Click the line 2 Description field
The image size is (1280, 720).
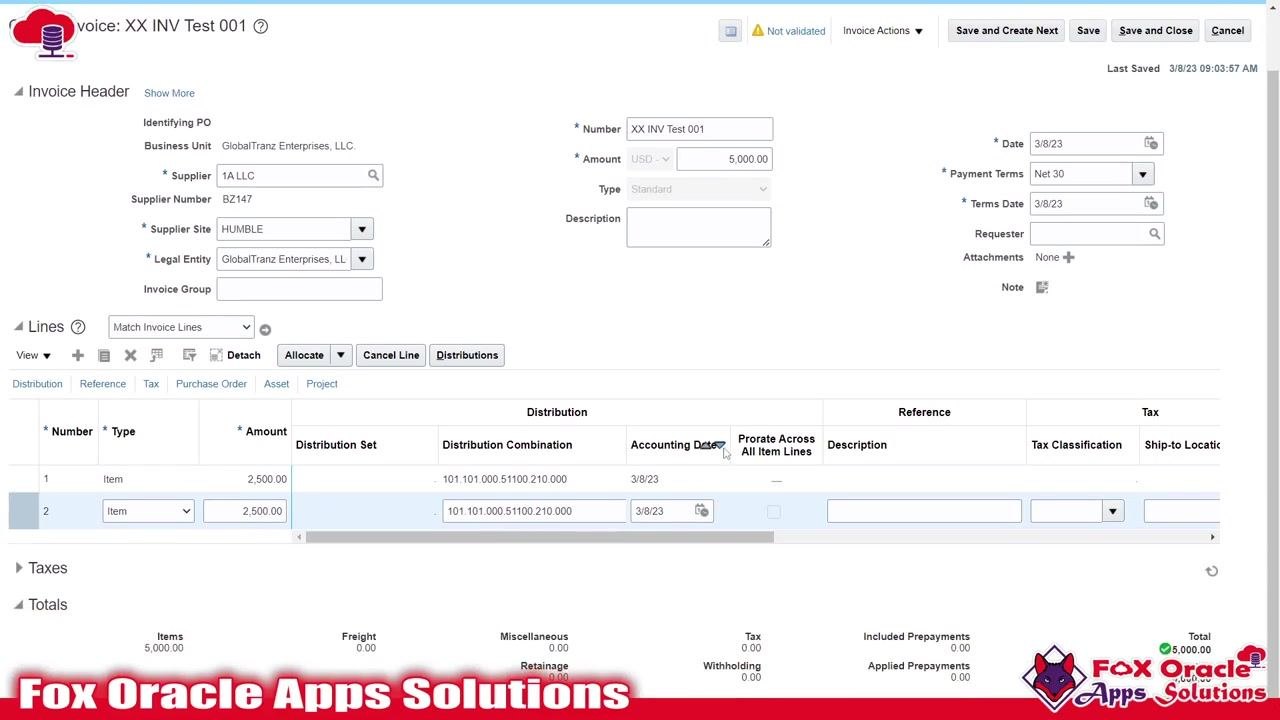tap(924, 512)
